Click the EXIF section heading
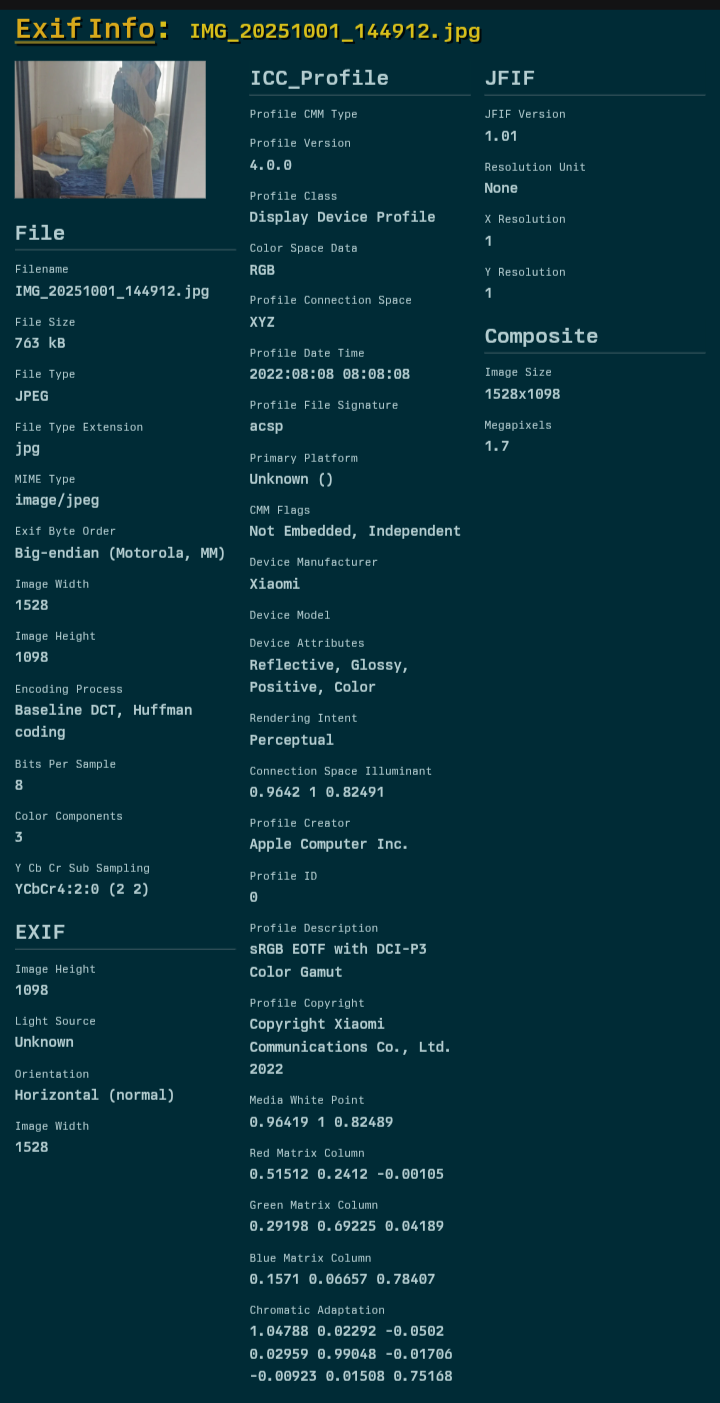This screenshot has width=720, height=1403. tap(40, 932)
